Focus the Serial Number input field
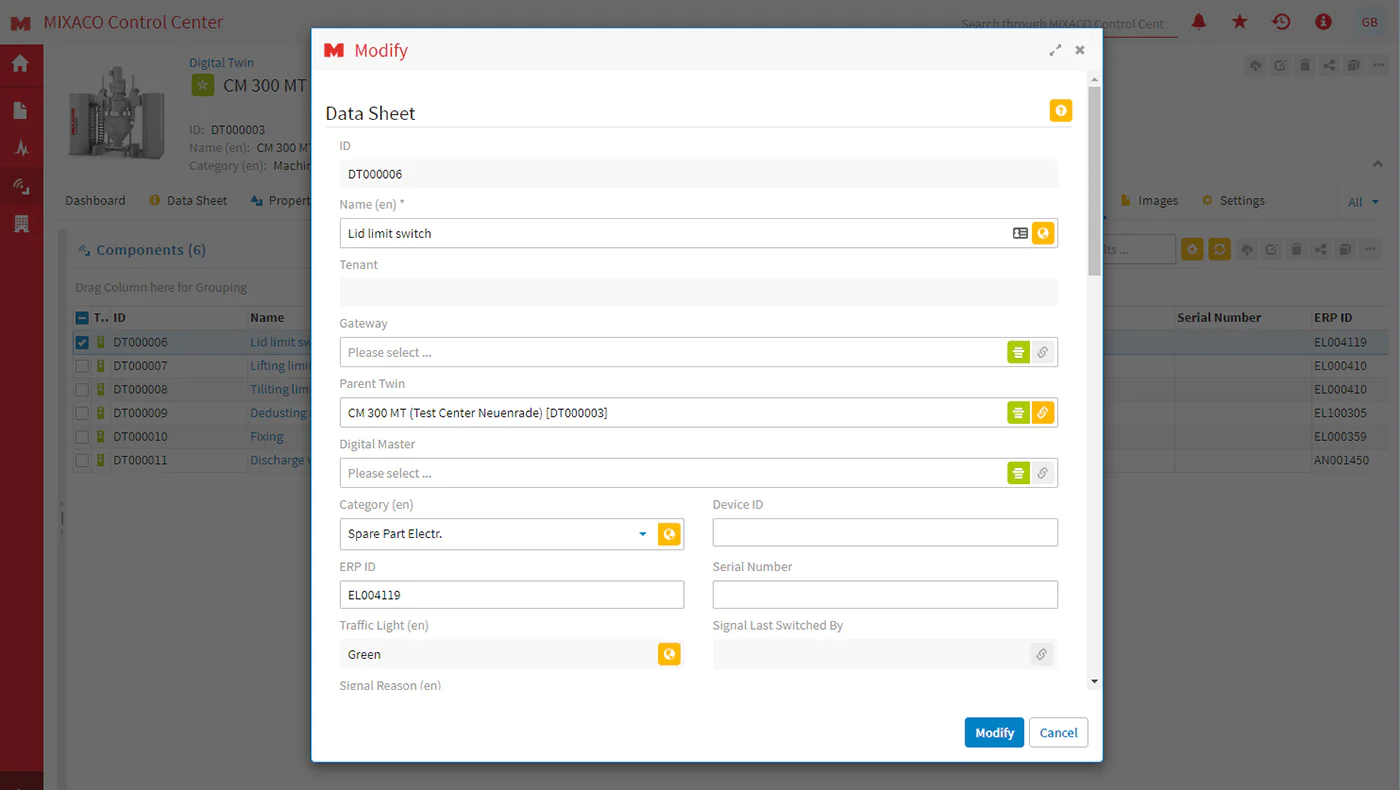Image resolution: width=1400 pixels, height=790 pixels. click(885, 595)
